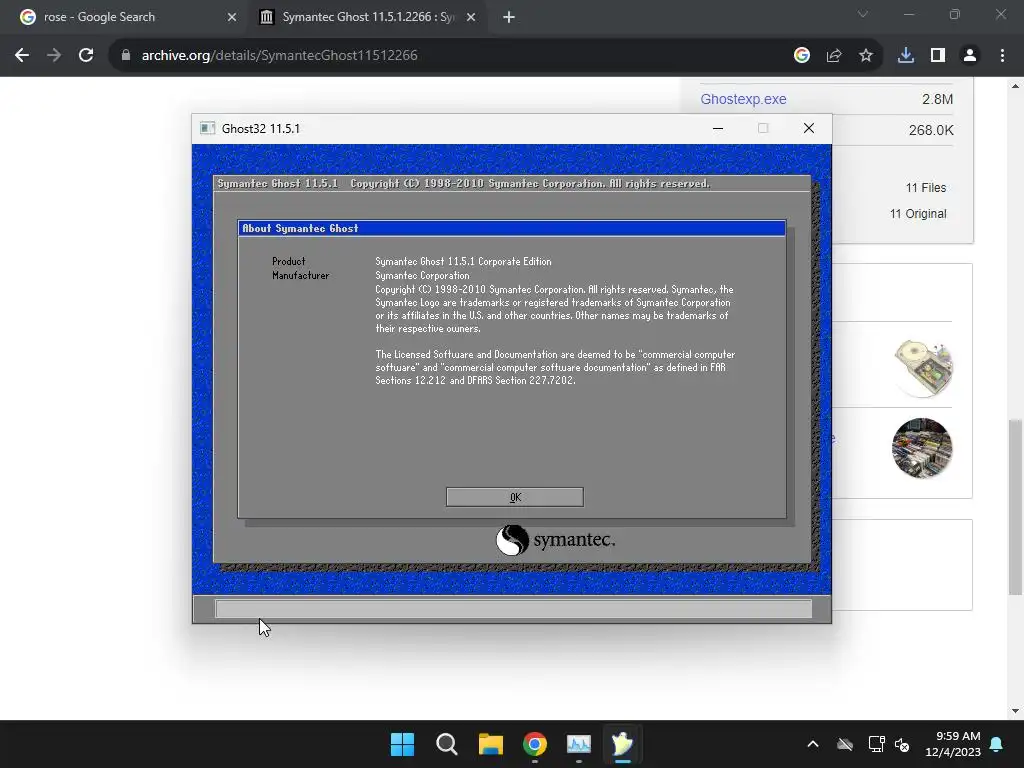Click the Ghost32 status bar field

pyautogui.click(x=513, y=609)
